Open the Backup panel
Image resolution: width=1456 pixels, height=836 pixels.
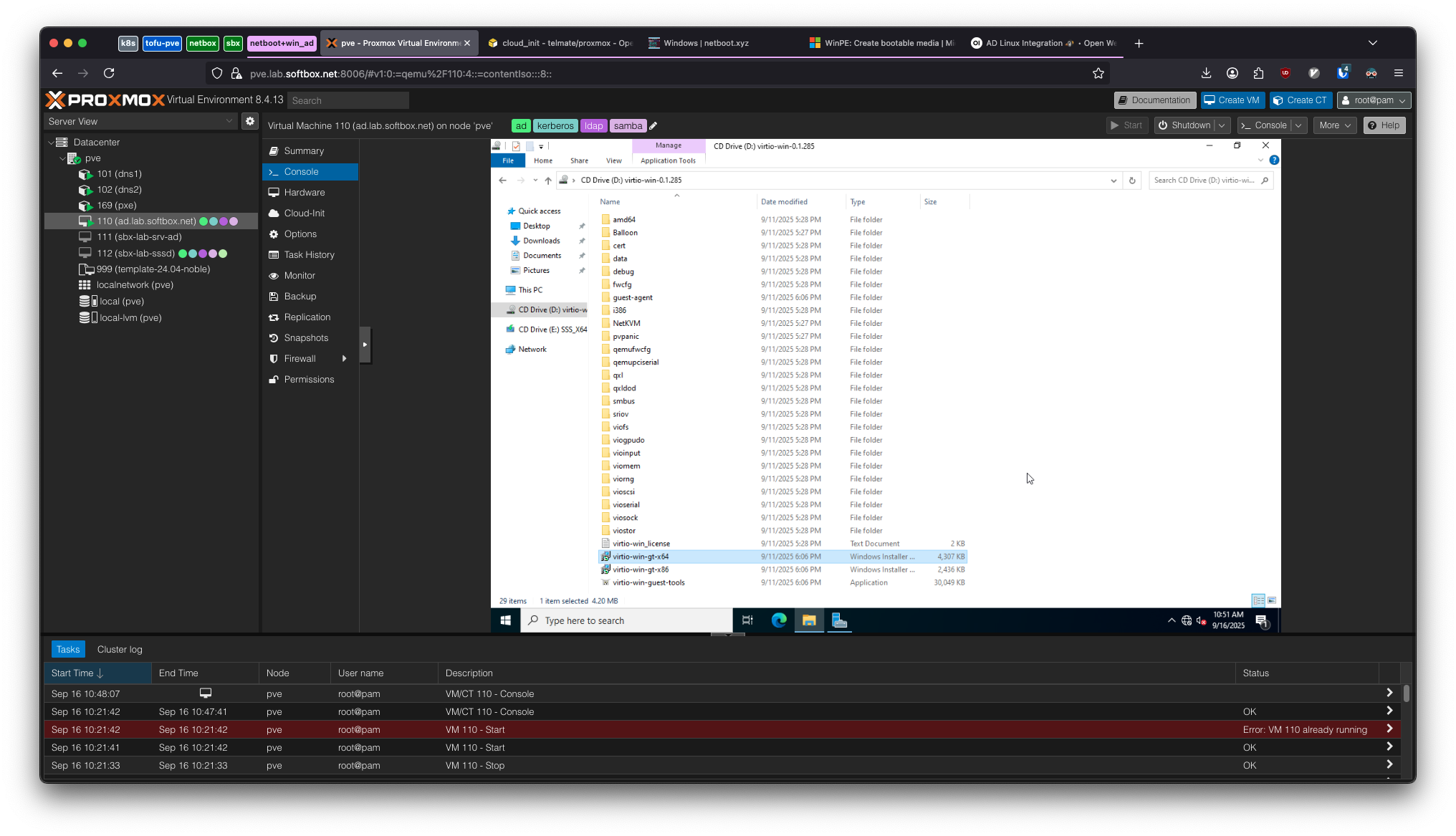click(299, 296)
